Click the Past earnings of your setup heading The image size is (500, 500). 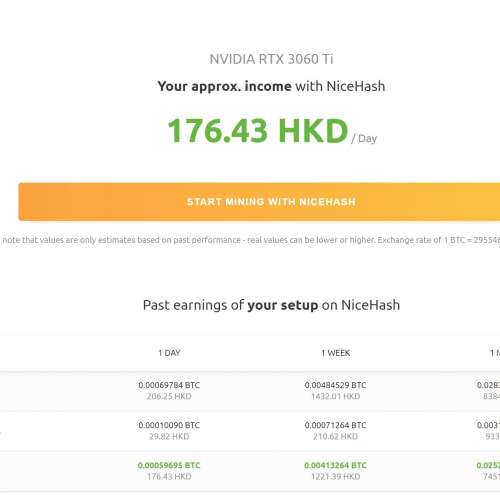click(271, 305)
